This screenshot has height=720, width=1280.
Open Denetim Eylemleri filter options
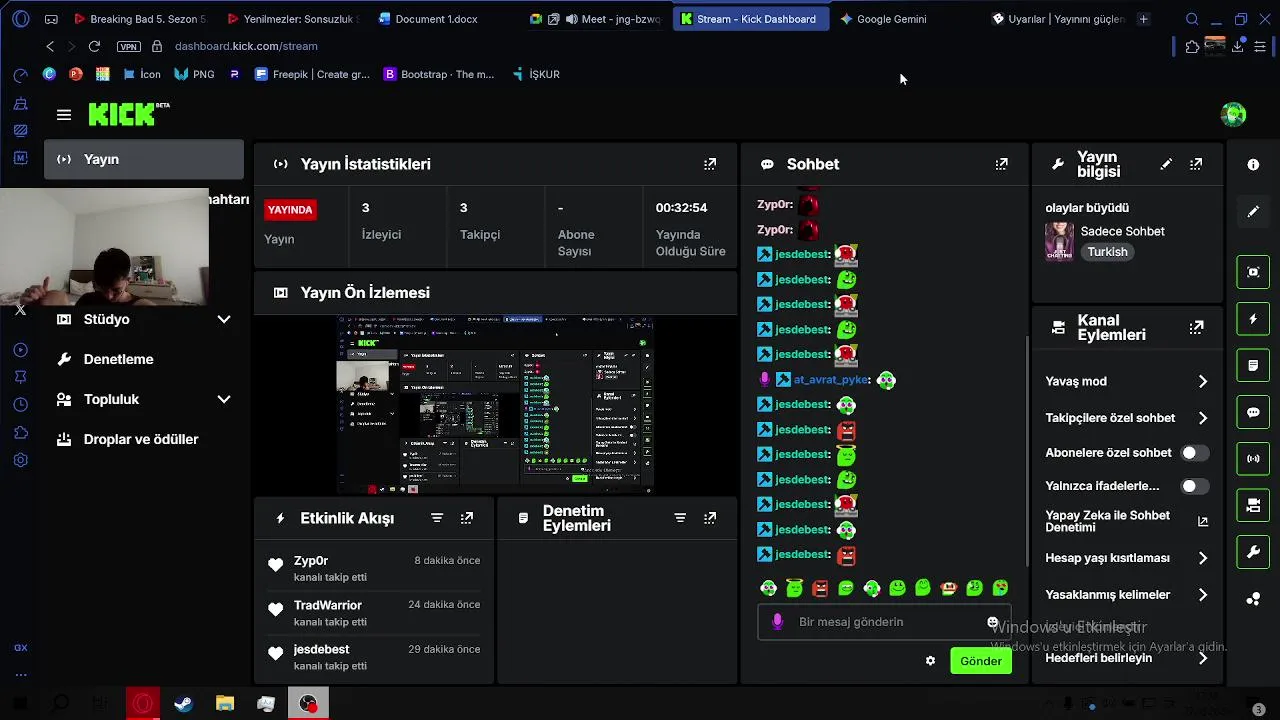coord(680,518)
